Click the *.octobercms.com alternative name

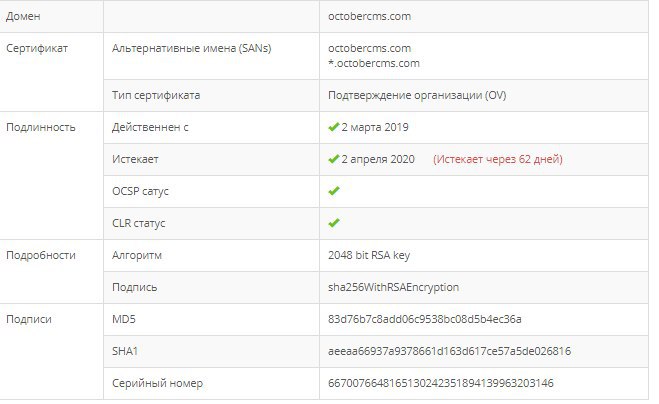click(x=374, y=63)
